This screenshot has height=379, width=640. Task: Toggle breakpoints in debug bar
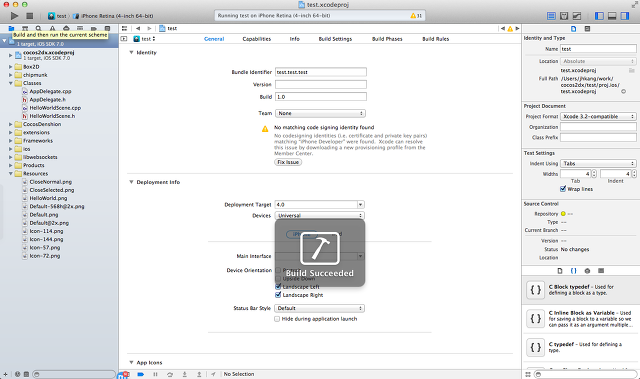[140, 374]
